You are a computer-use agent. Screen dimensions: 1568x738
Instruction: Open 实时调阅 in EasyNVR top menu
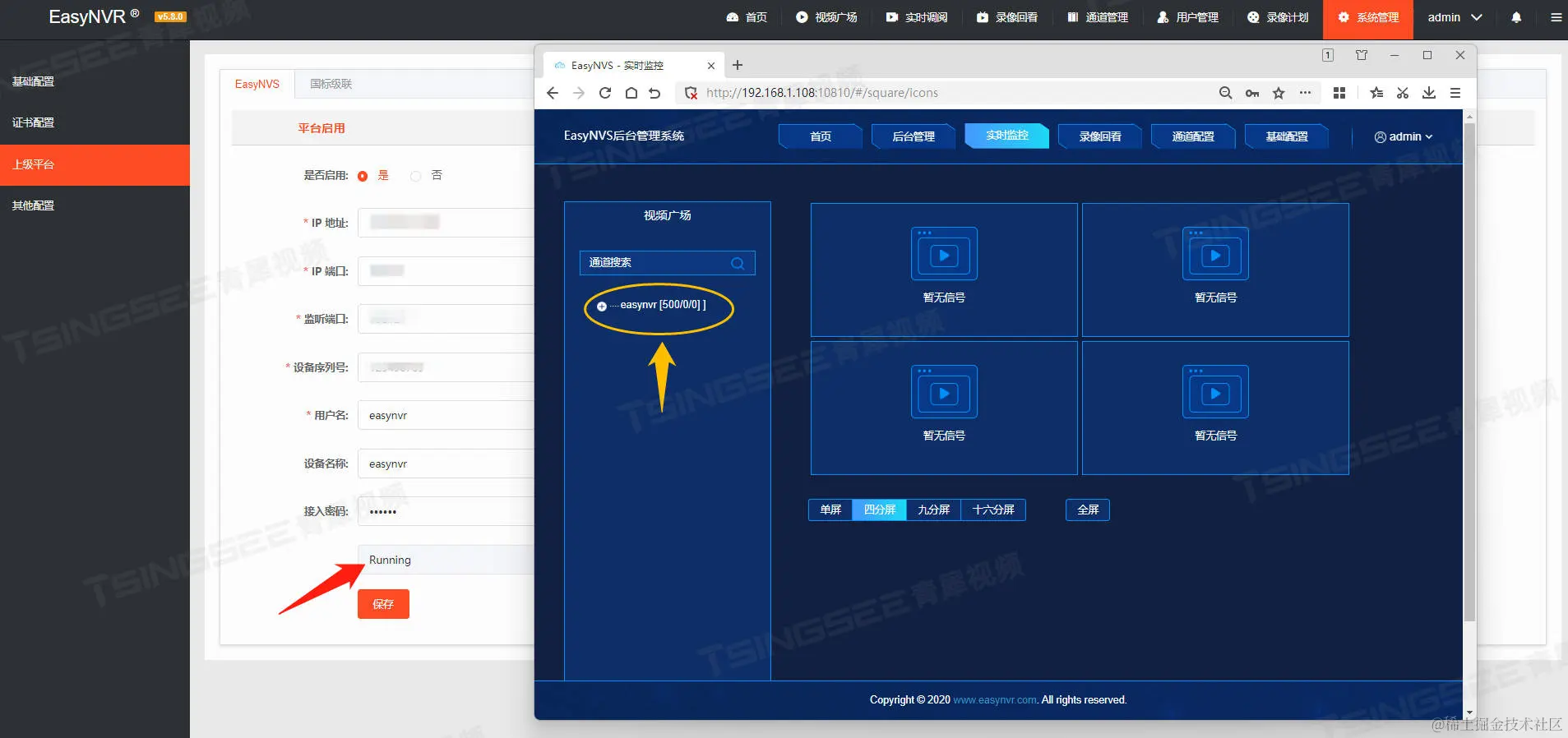[x=917, y=17]
